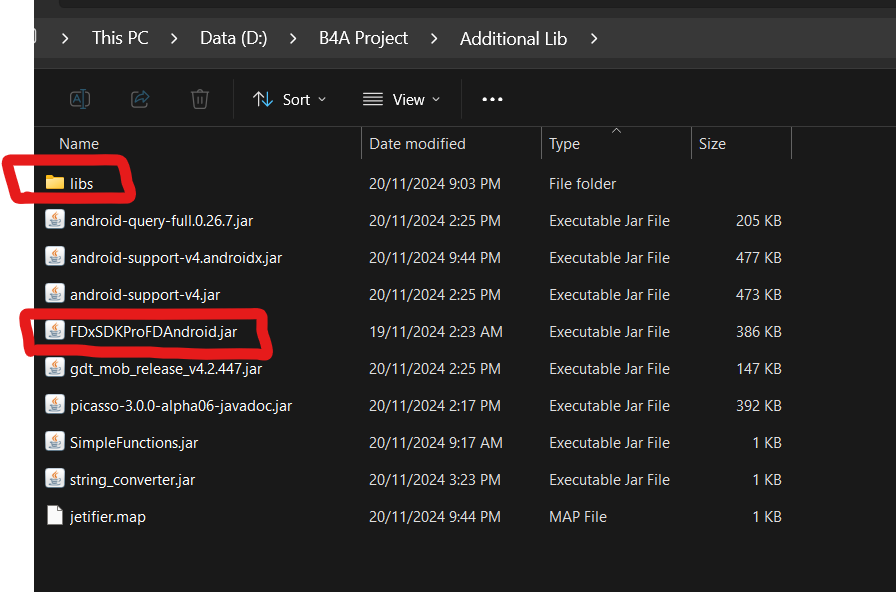Expand chevron after Data (D:)

[293, 39]
